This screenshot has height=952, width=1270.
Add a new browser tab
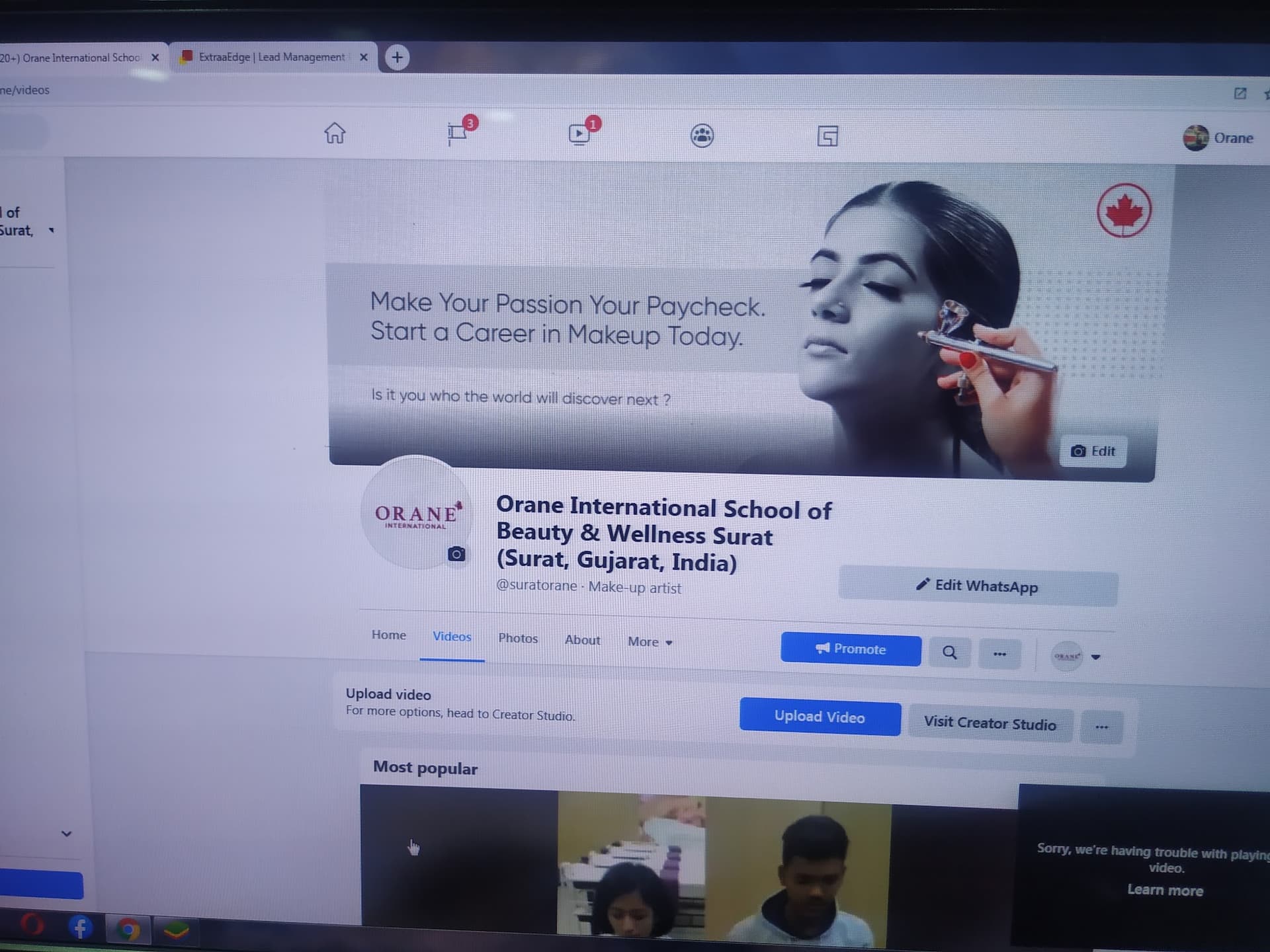397,58
